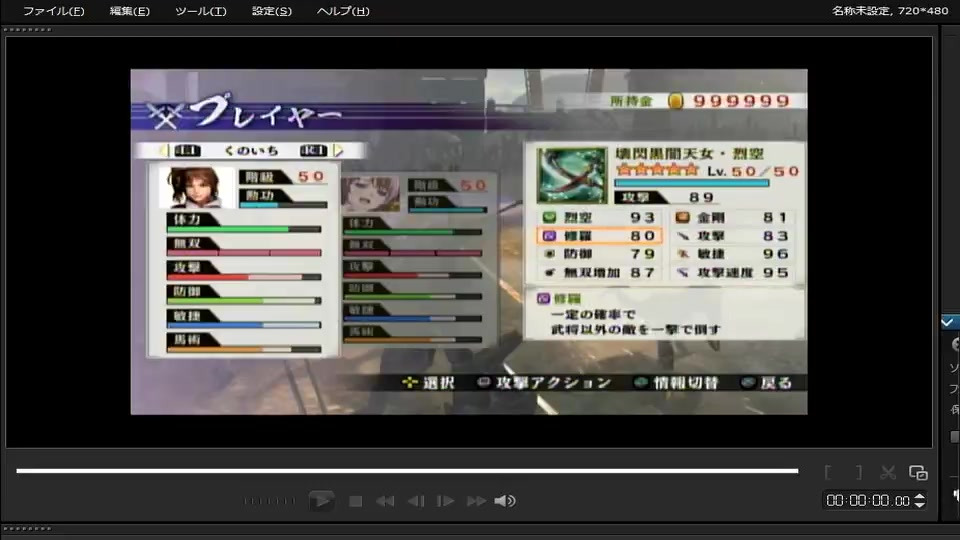Set mark-out with the right bracket icon
The width and height of the screenshot is (960, 540).
tap(858, 472)
